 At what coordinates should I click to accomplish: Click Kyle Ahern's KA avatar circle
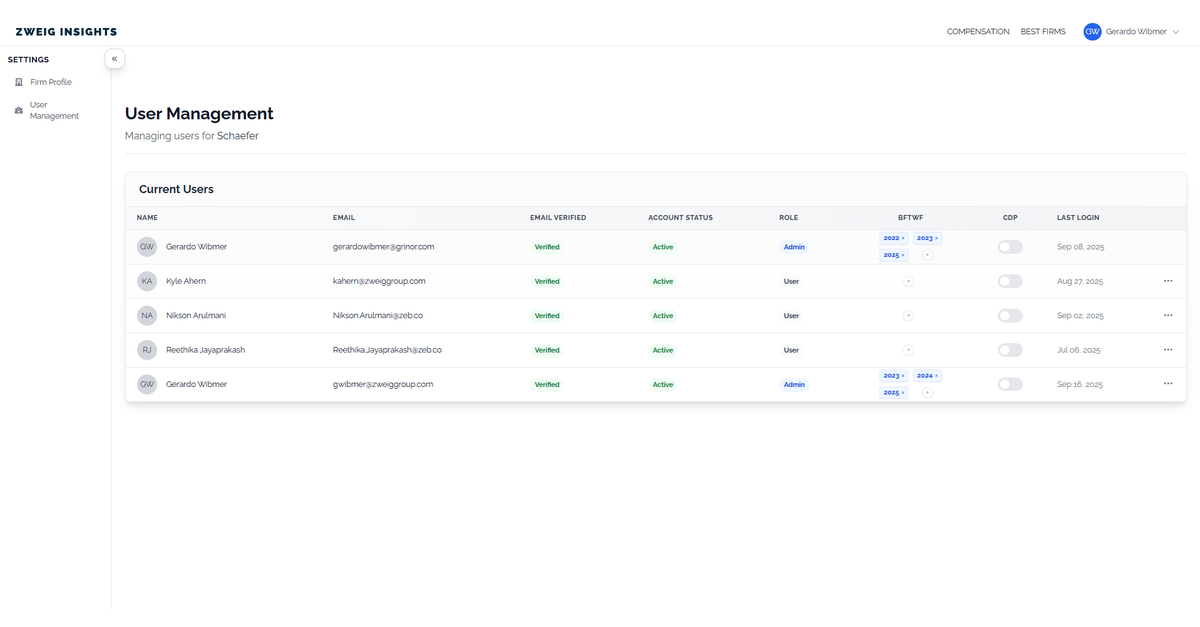point(146,281)
